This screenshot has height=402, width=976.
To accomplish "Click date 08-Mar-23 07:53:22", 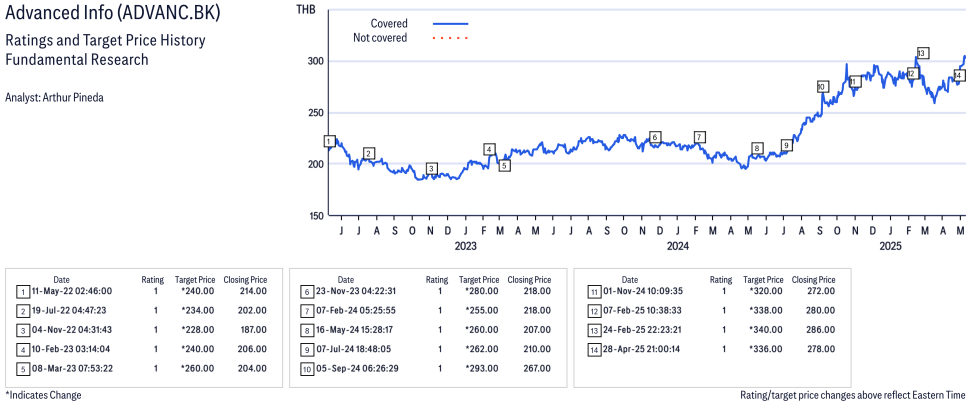I will pyautogui.click(x=72, y=368).
